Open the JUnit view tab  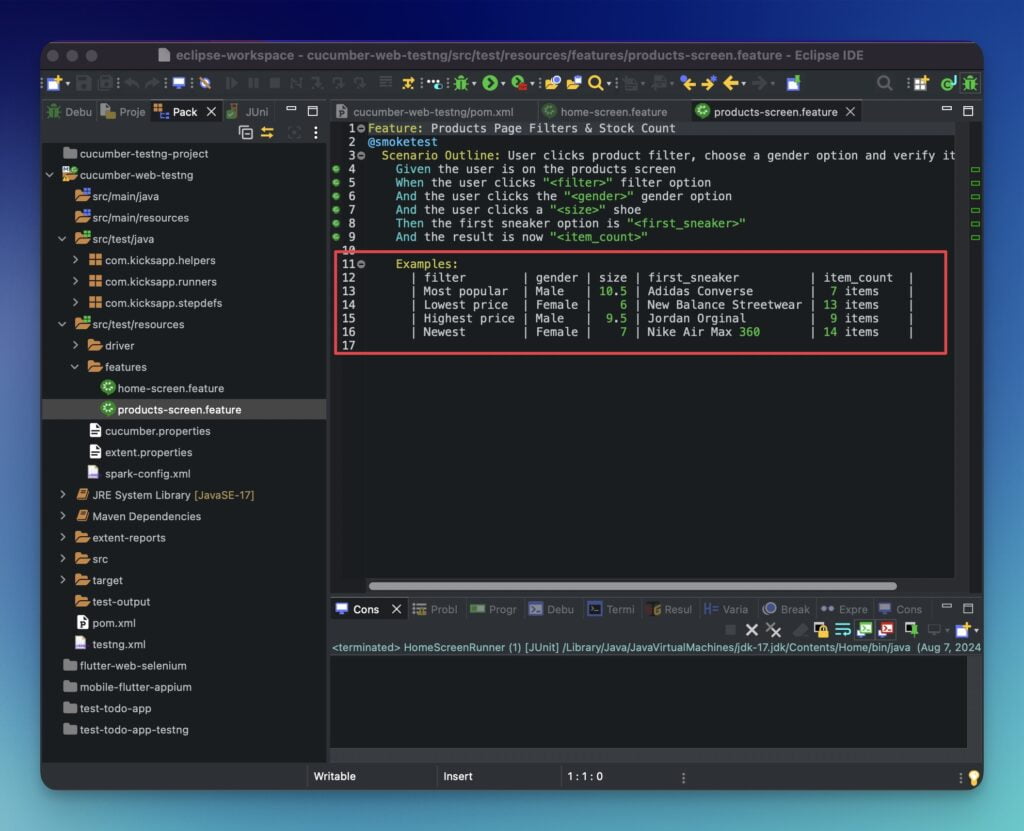(248, 112)
